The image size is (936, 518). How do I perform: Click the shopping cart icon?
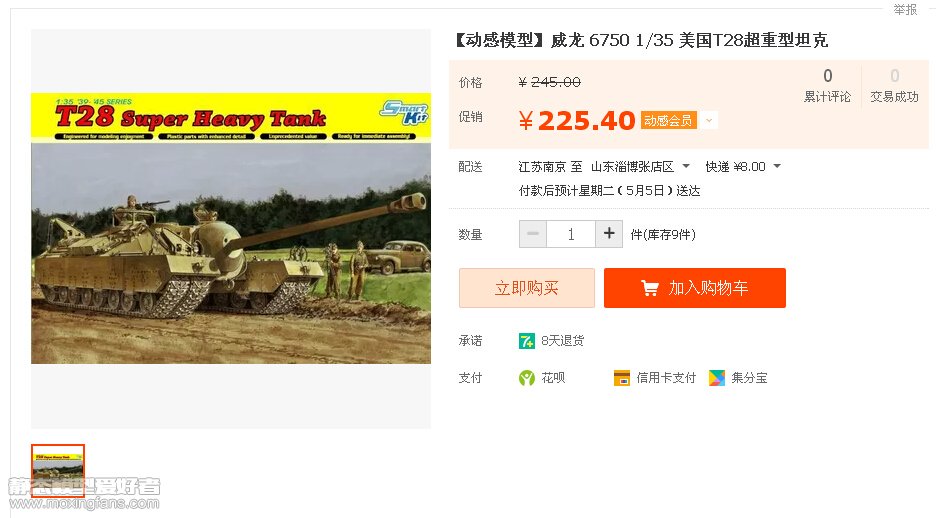649,288
